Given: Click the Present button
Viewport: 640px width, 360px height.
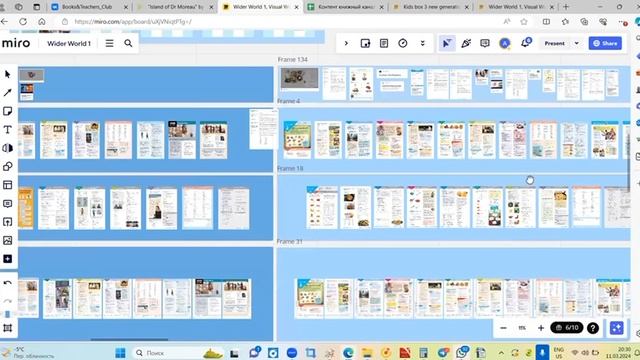Looking at the screenshot, I should 554,43.
